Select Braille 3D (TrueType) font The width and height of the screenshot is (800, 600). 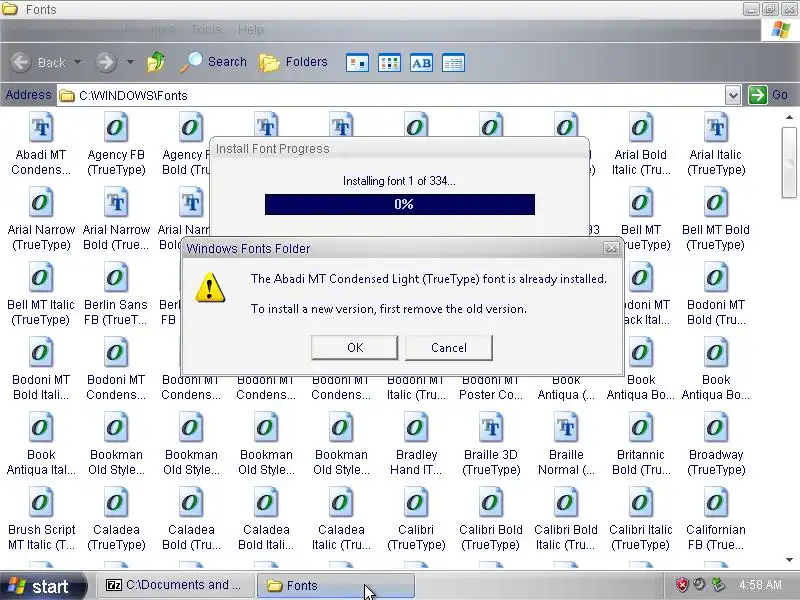coord(491,444)
